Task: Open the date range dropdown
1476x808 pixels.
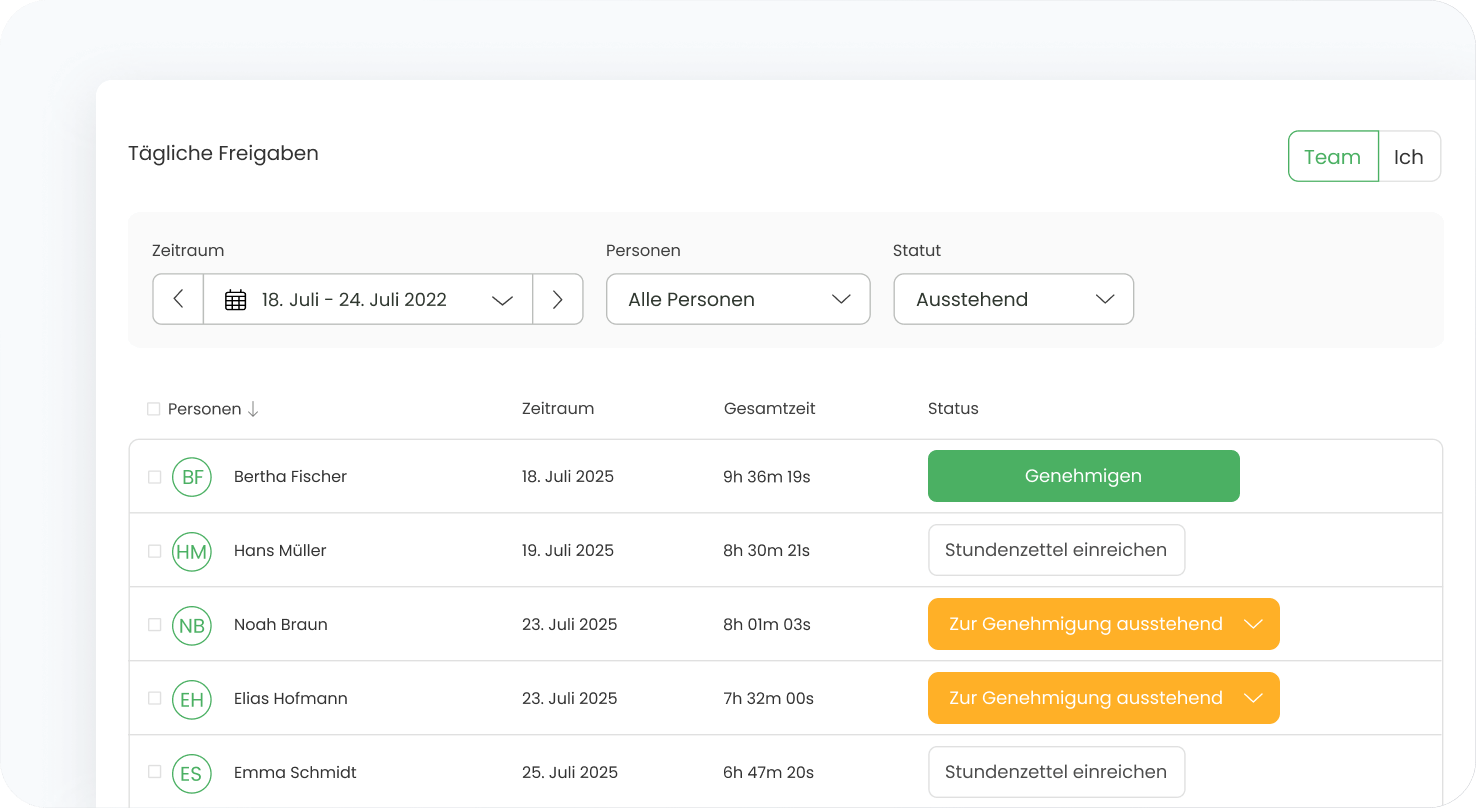Action: coord(368,299)
